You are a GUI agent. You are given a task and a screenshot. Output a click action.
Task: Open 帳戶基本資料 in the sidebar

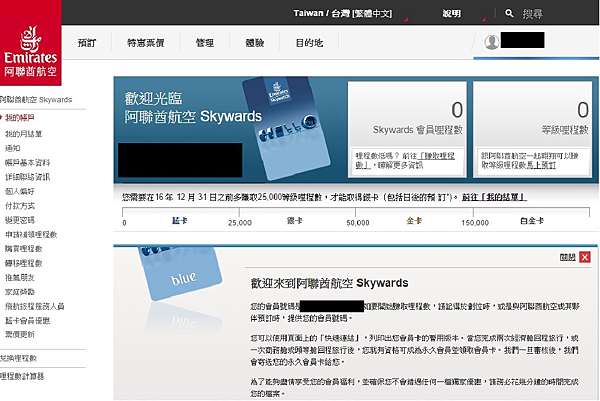click(28, 163)
